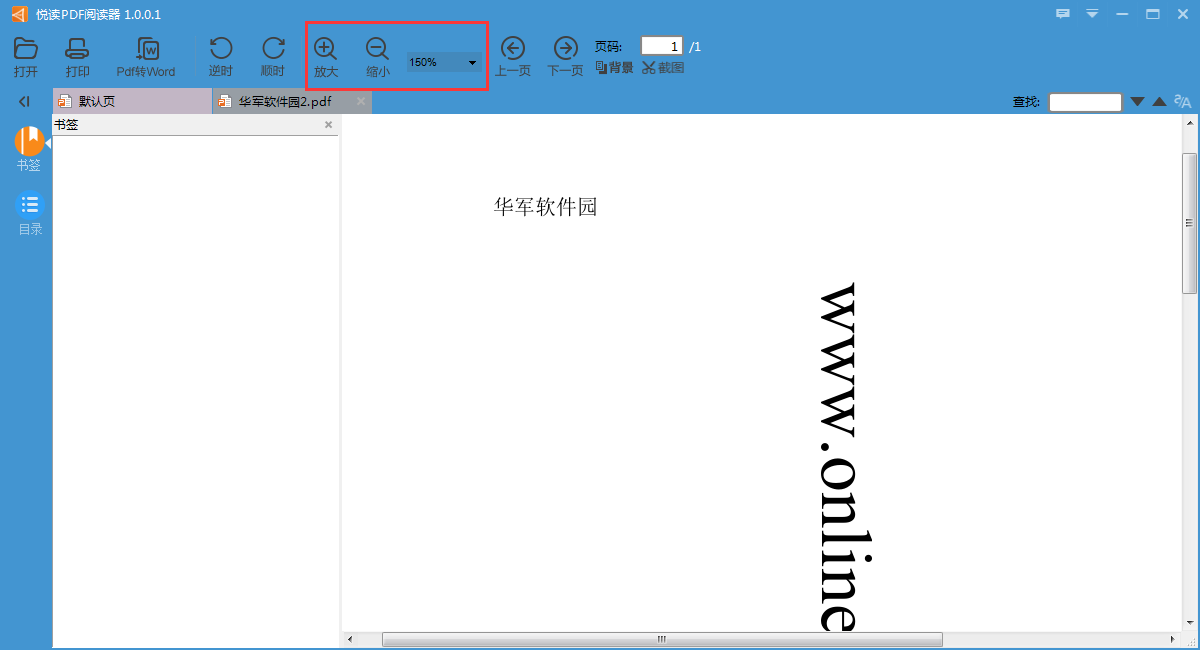
Task: Select the 书签 bookmark sidebar icon
Action: click(30, 141)
